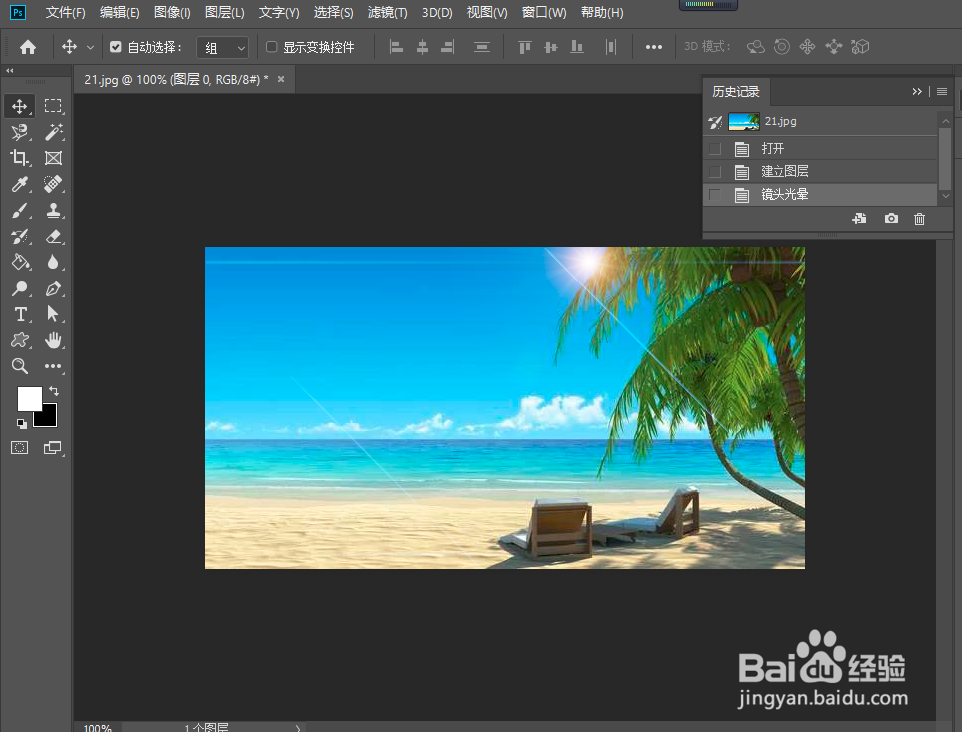The width and height of the screenshot is (962, 732).
Task: Select the Brush tool
Action: (19, 210)
